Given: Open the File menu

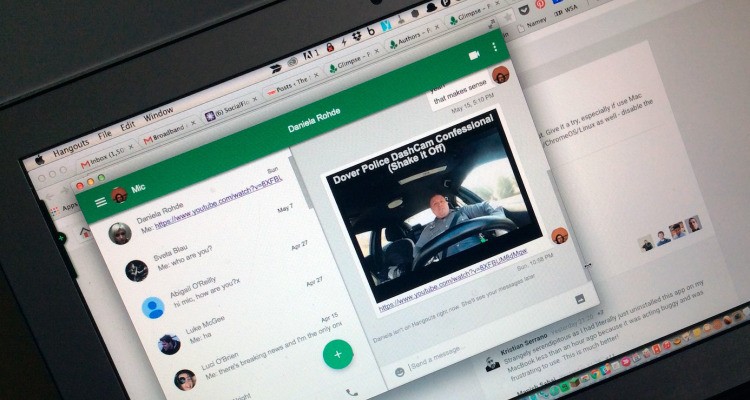Looking at the screenshot, I should coord(104,135).
